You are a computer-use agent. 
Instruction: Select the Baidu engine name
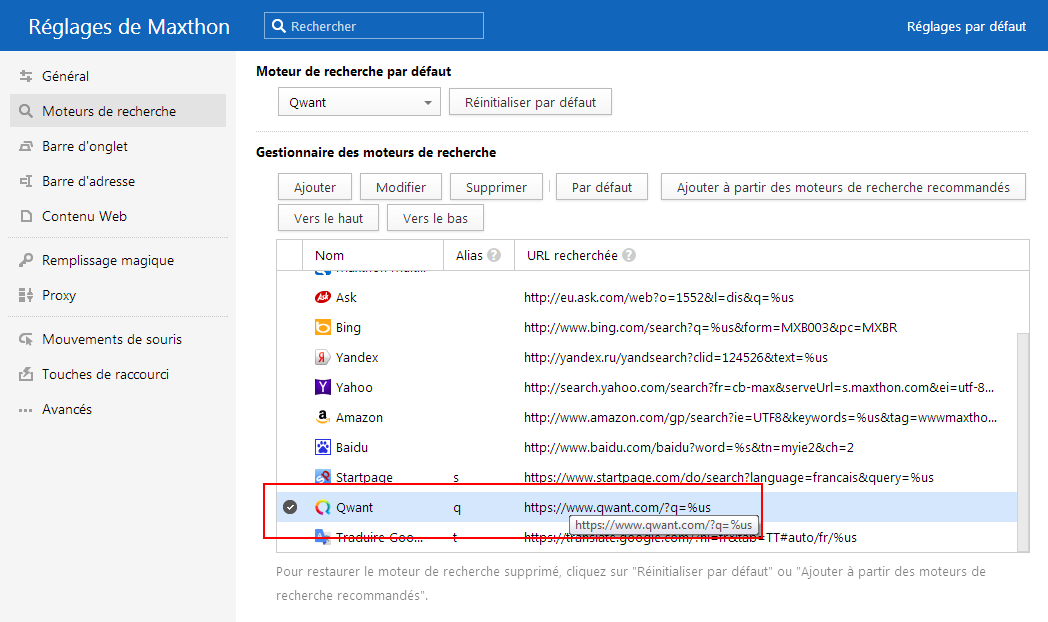[x=352, y=448]
